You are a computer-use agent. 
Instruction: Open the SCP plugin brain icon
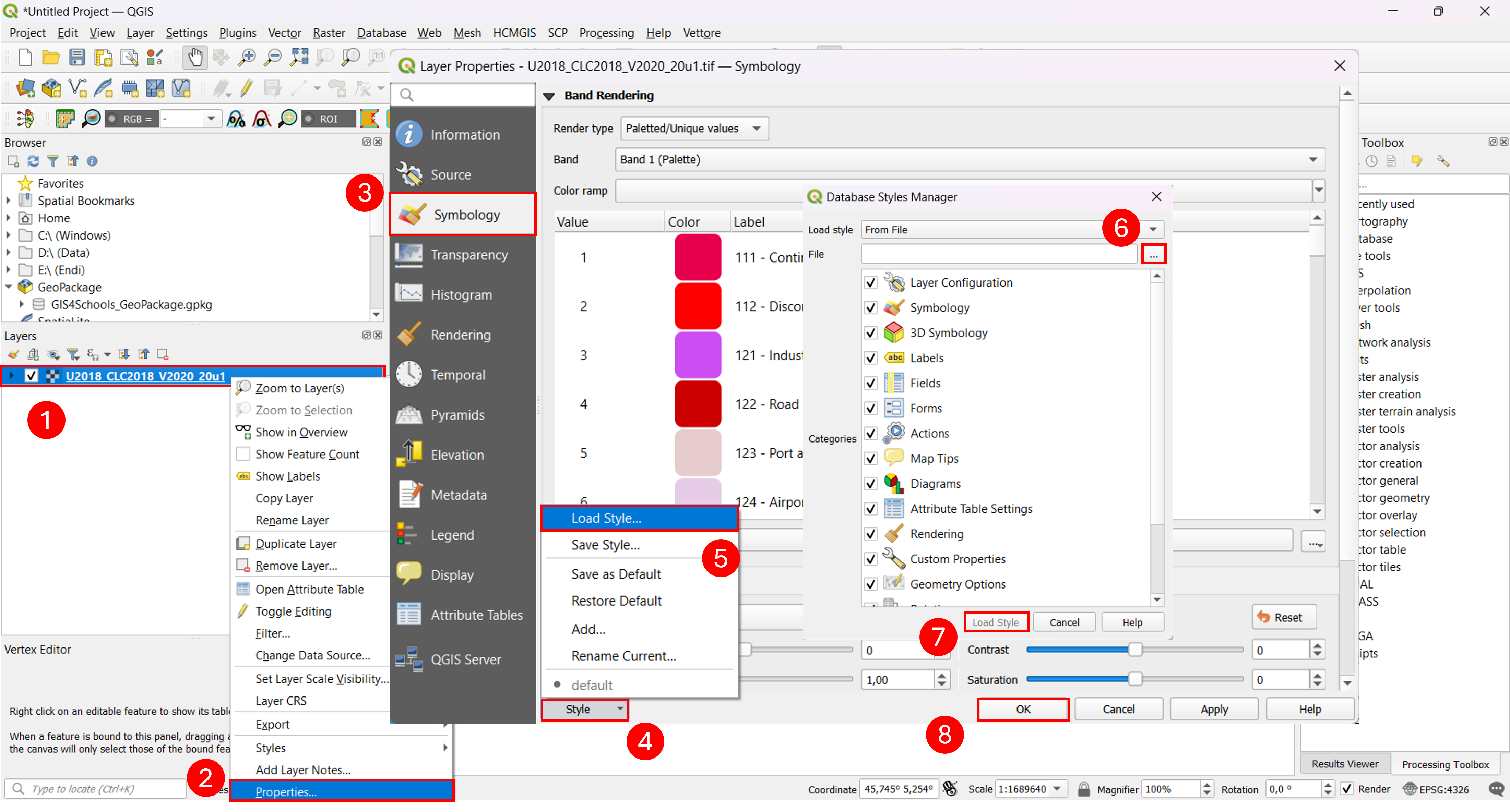pos(25,119)
